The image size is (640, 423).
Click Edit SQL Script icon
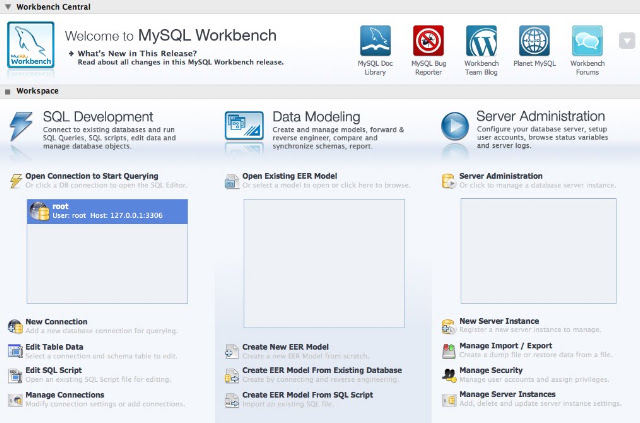click(x=15, y=375)
